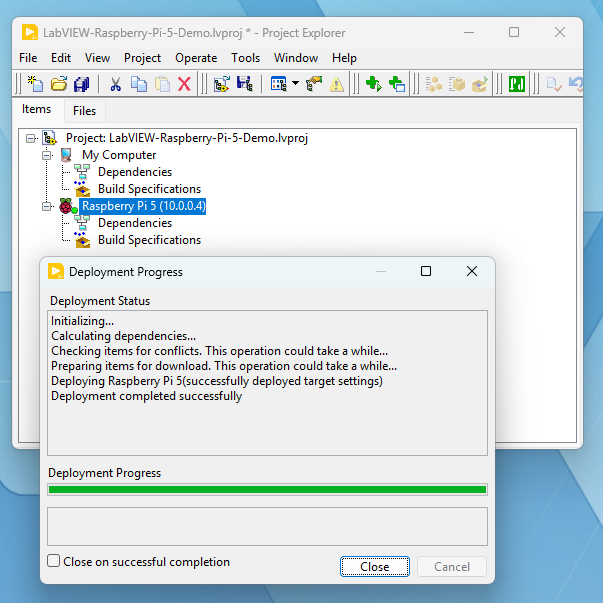Viewport: 603px width, 603px height.
Task: Click the Open folder toolbar icon
Action: (x=58, y=84)
